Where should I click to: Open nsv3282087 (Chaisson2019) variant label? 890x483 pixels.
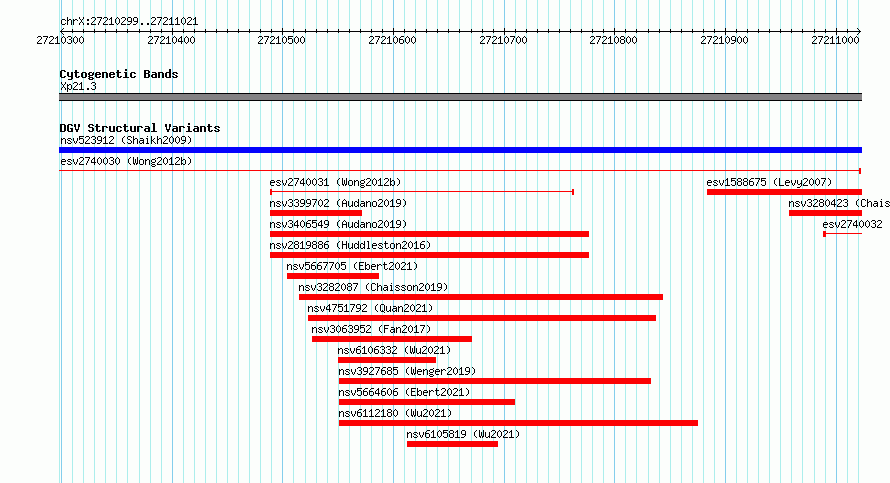click(373, 287)
